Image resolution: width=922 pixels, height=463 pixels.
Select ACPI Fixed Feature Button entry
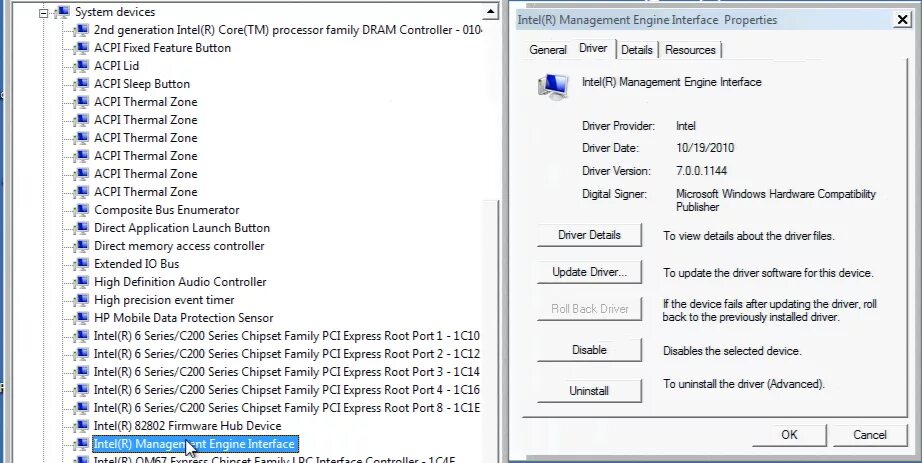coord(162,48)
